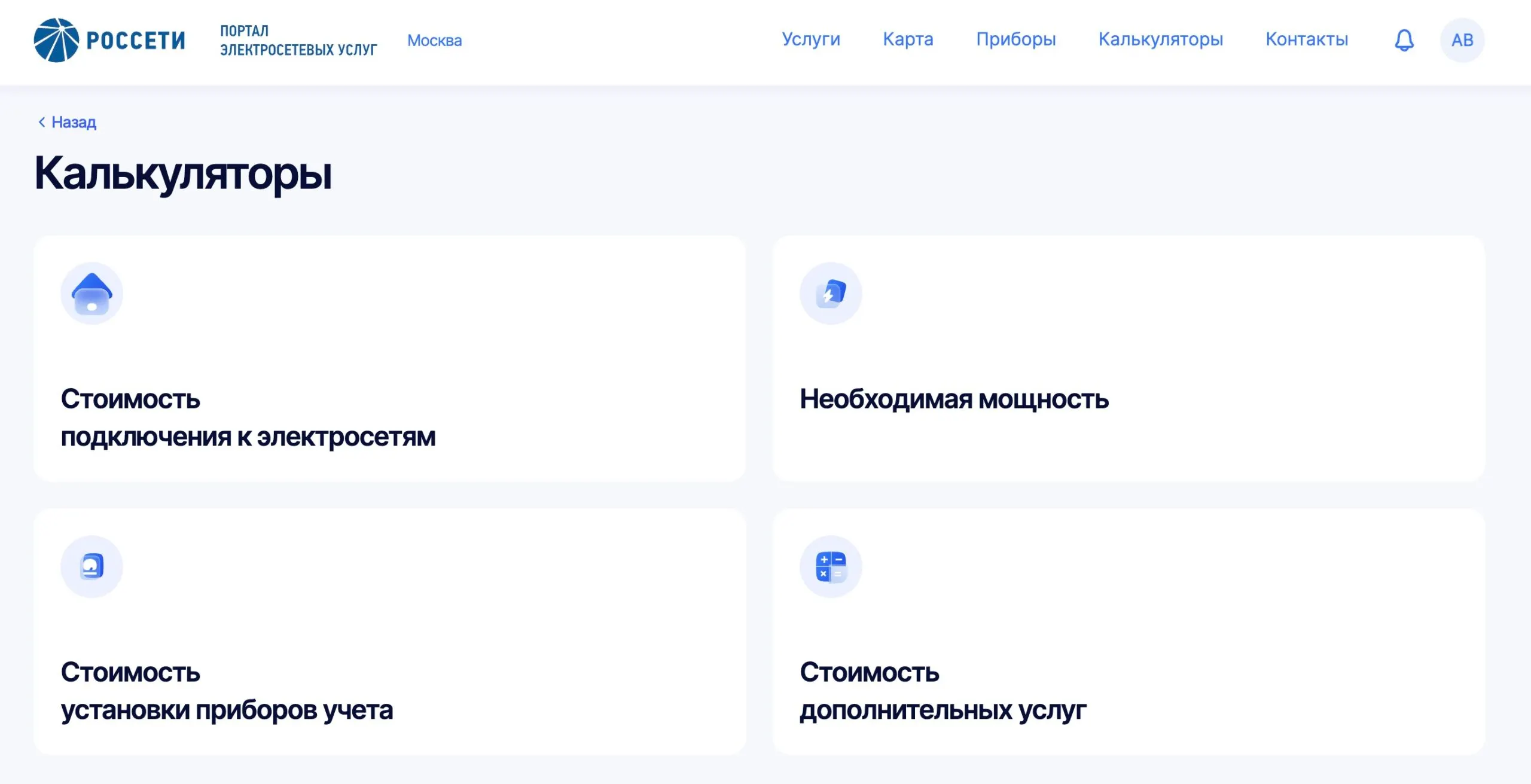Select Калькуляторы in top navigation
The width and height of the screenshot is (1531, 784).
[1160, 39]
